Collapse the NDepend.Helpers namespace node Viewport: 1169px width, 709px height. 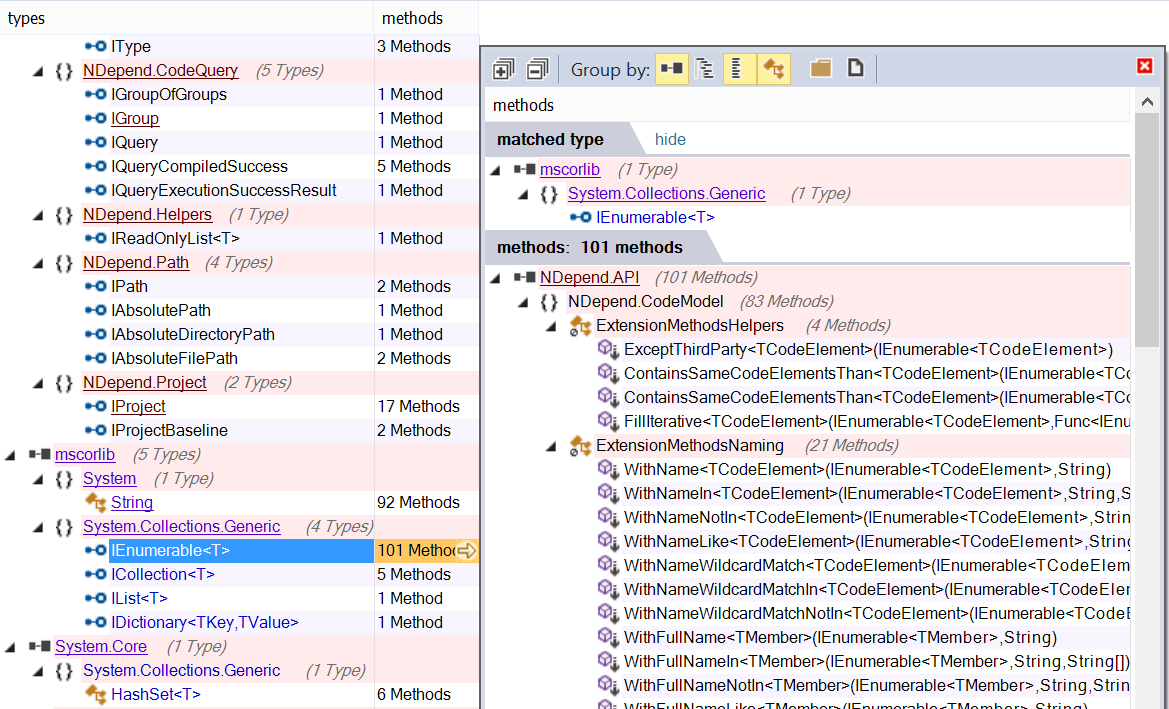pyautogui.click(x=38, y=215)
